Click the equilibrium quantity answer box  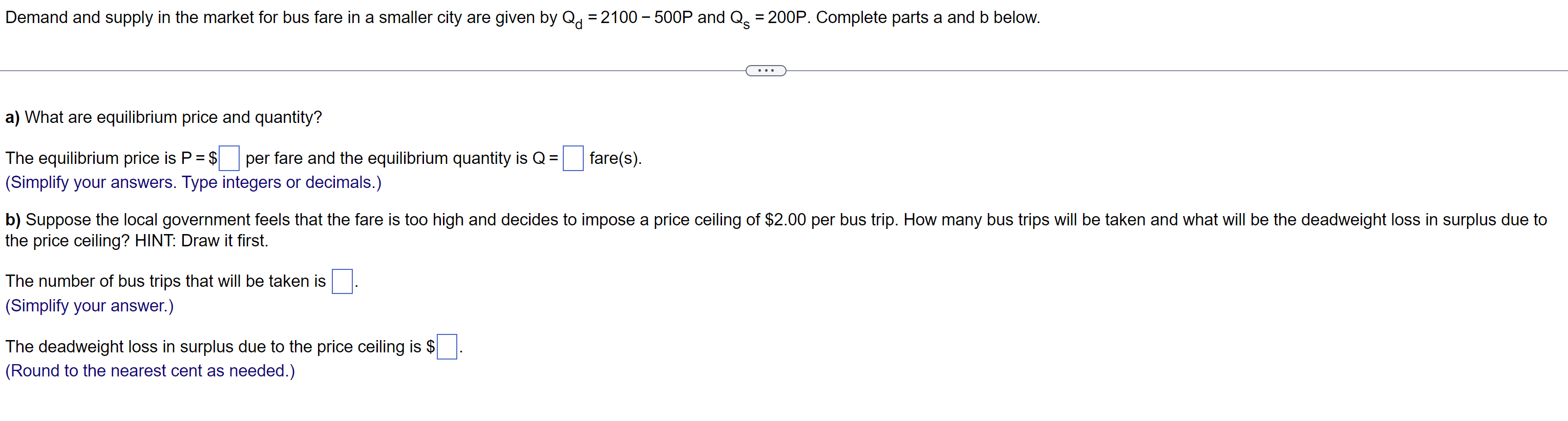point(573,158)
